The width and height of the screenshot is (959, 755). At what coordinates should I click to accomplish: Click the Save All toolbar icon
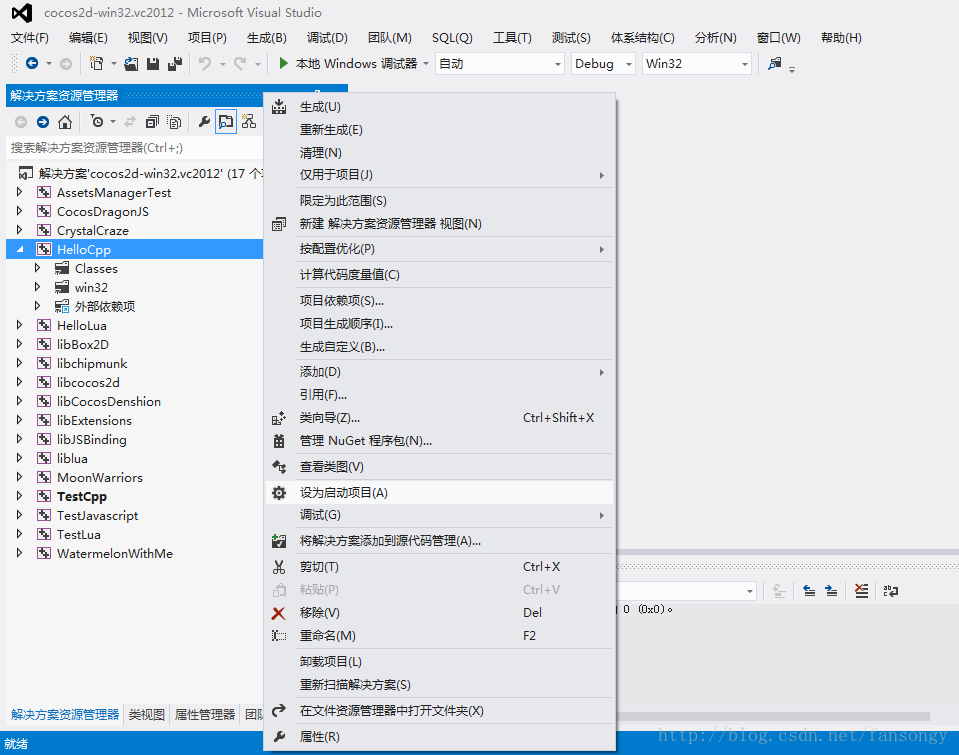pos(175,63)
